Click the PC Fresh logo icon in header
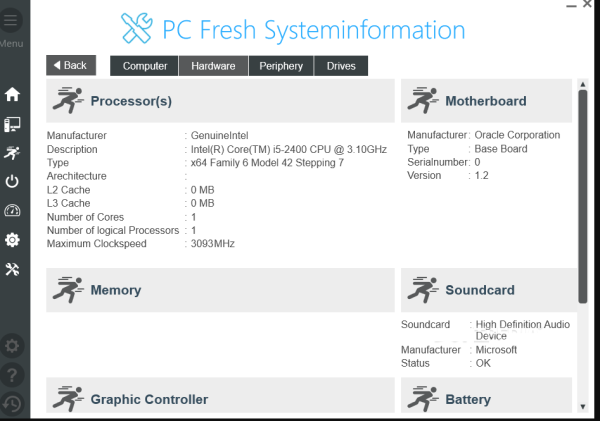Viewport: 600px width, 421px height. pos(137,28)
